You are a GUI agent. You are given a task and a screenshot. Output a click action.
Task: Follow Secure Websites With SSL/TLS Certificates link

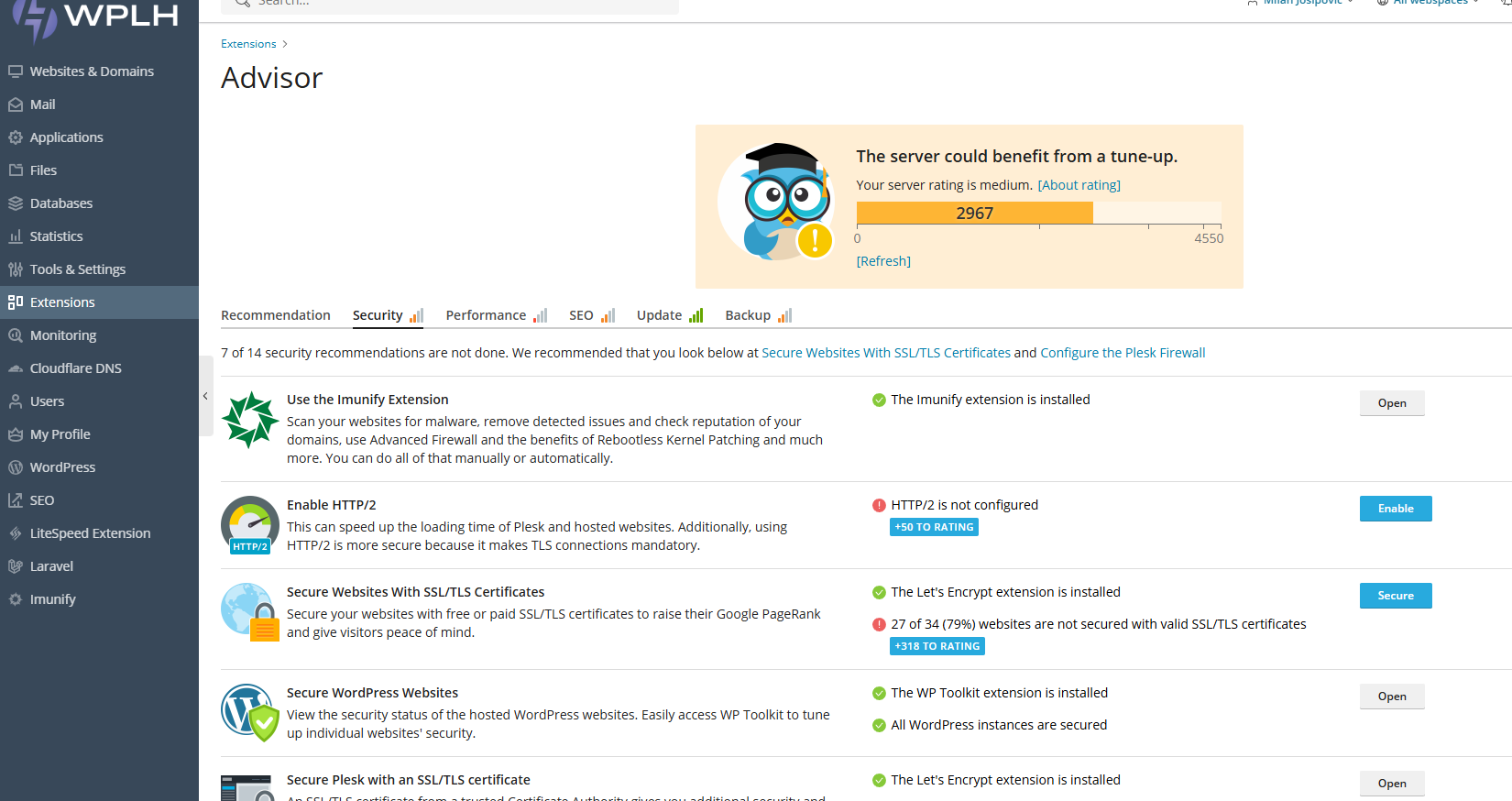pyautogui.click(x=886, y=353)
